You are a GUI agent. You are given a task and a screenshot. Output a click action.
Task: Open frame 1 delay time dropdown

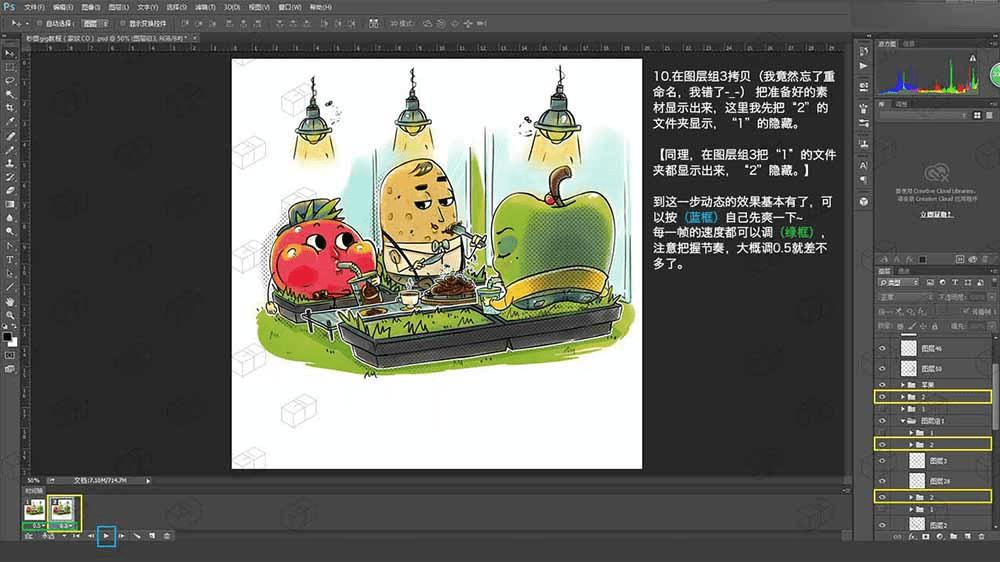coord(37,526)
